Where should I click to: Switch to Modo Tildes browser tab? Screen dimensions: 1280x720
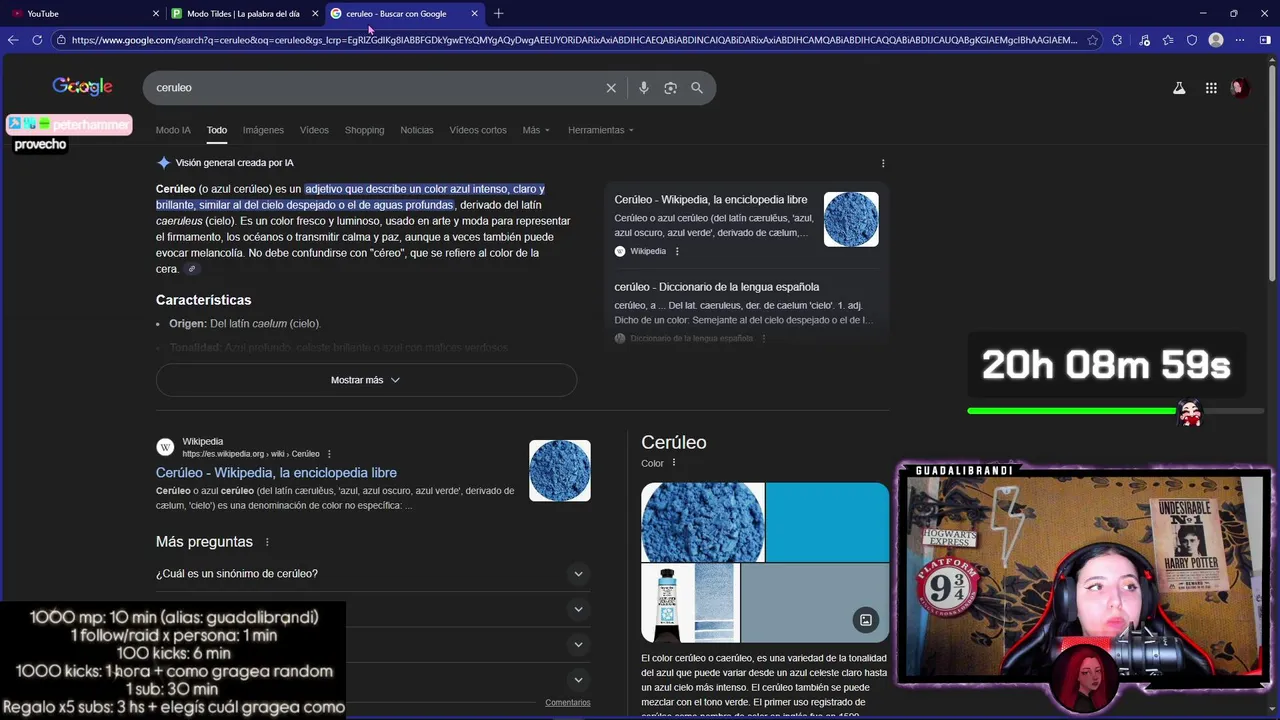[x=242, y=13]
